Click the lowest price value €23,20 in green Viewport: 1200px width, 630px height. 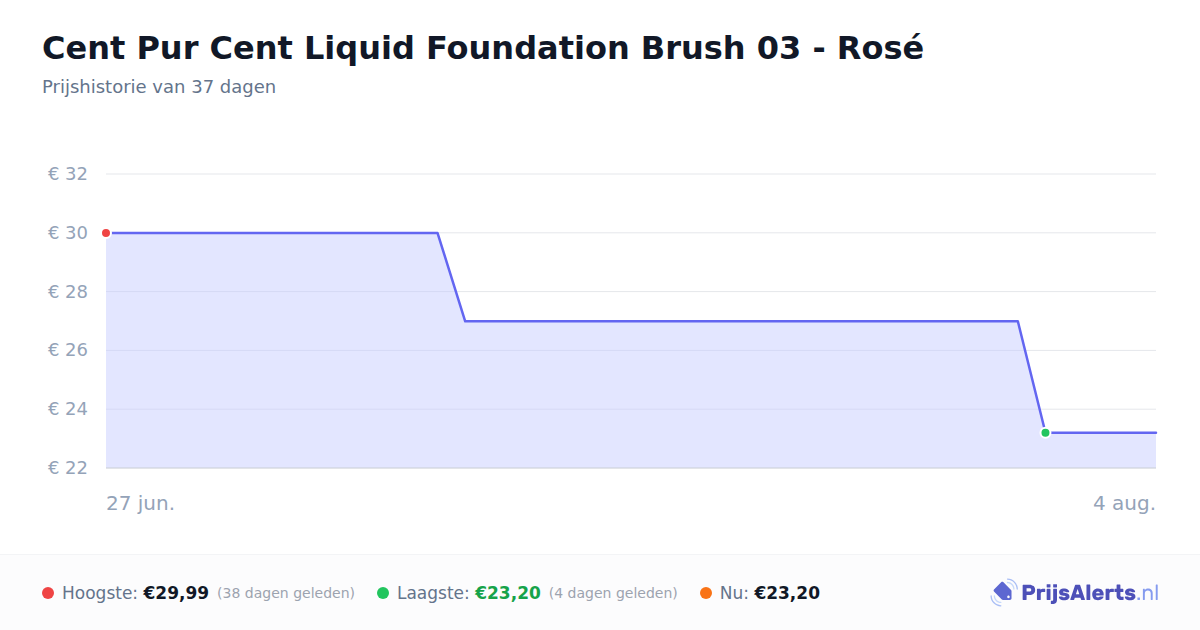point(508,593)
